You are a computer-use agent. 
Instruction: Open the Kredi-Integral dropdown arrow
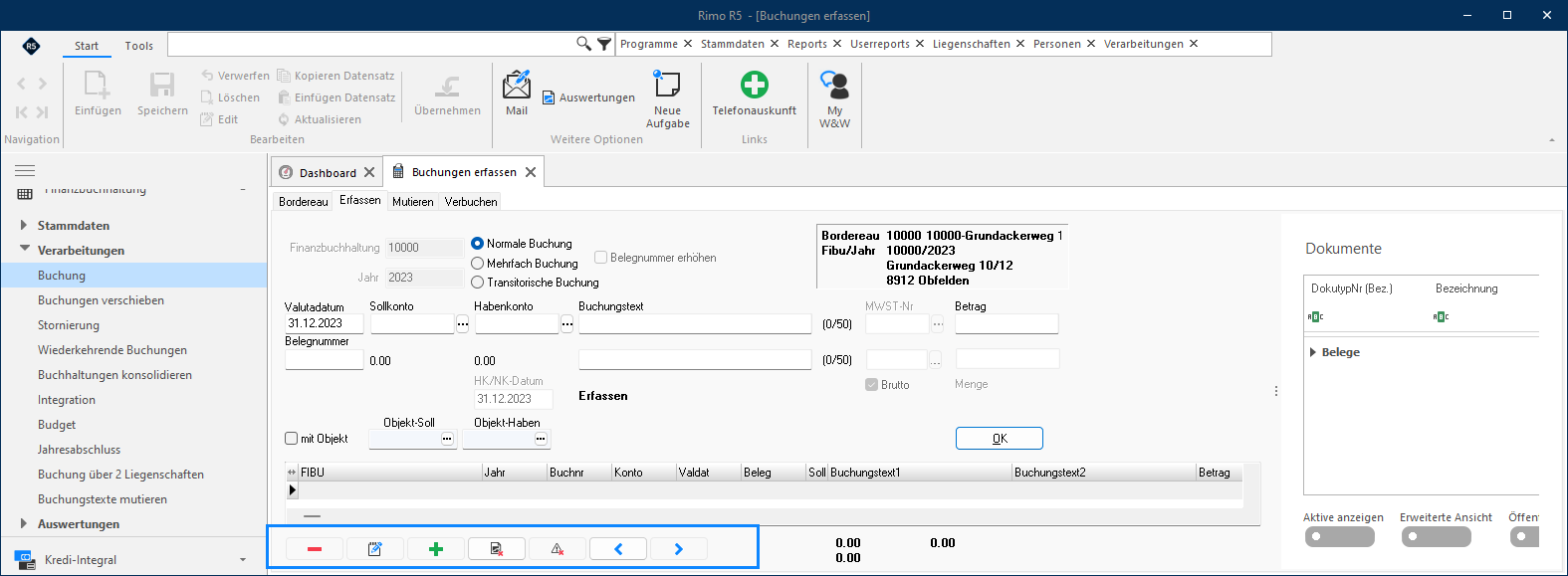[x=243, y=560]
